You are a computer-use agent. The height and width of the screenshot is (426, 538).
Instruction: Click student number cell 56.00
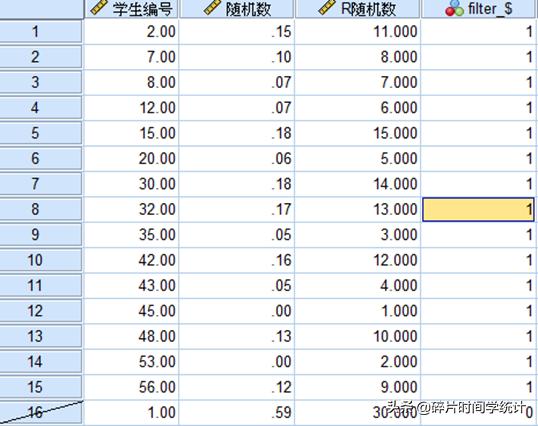(x=131, y=387)
